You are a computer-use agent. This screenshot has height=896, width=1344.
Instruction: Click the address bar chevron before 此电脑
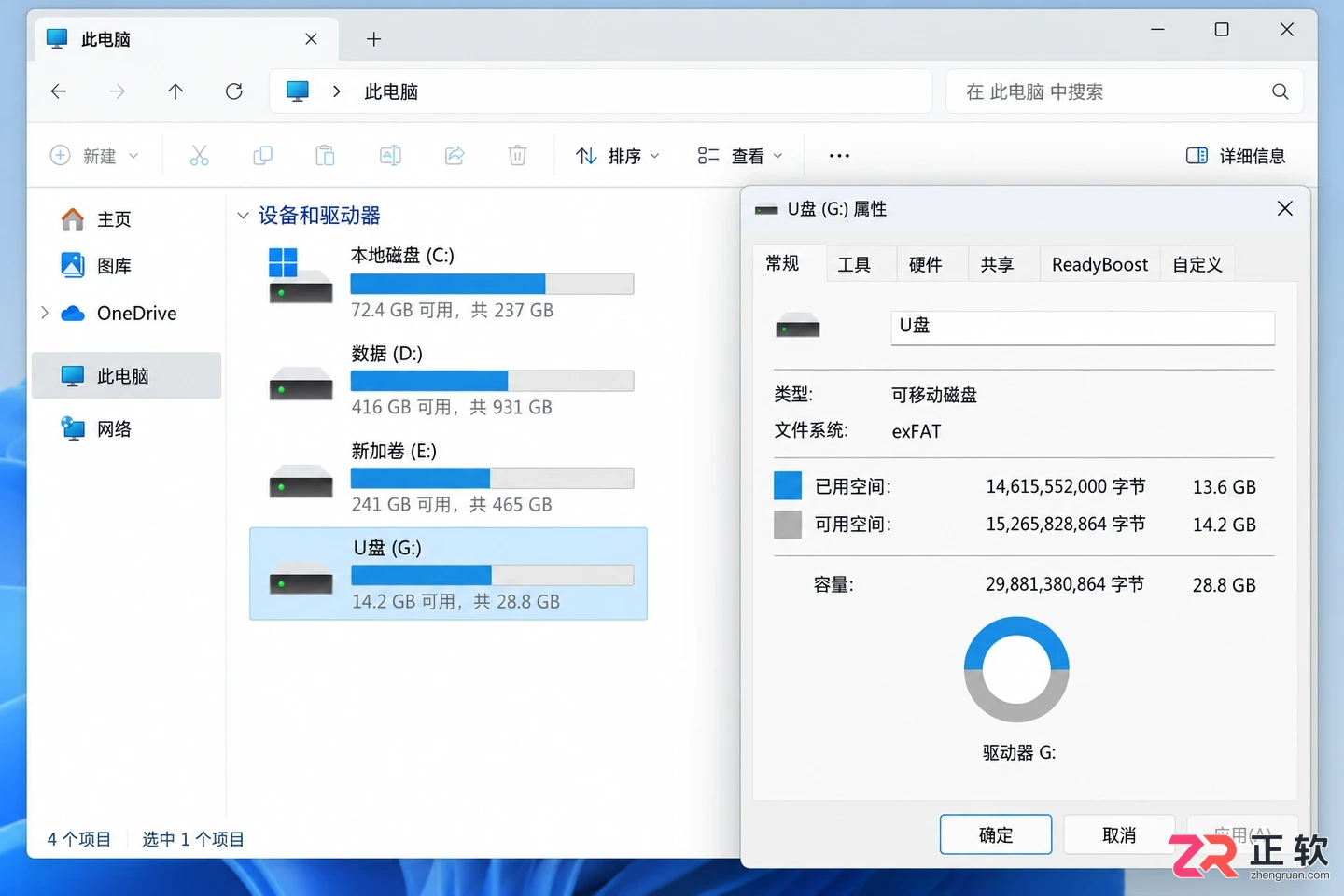click(x=336, y=91)
